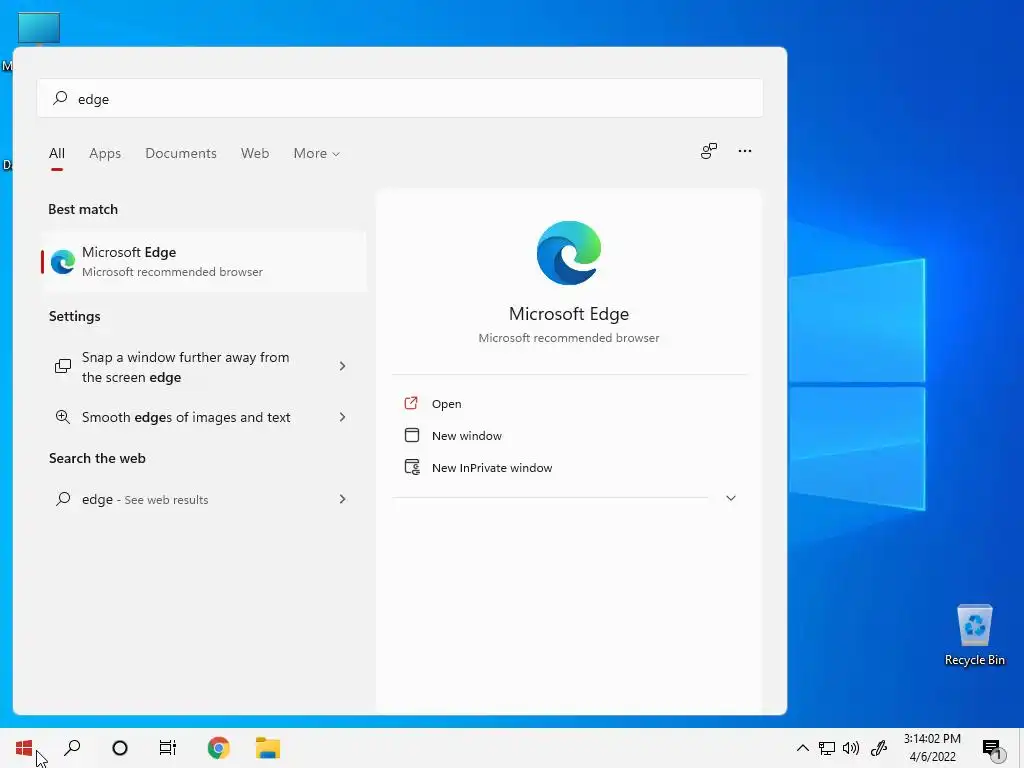Select the Recycle Bin desktop icon

(x=974, y=635)
